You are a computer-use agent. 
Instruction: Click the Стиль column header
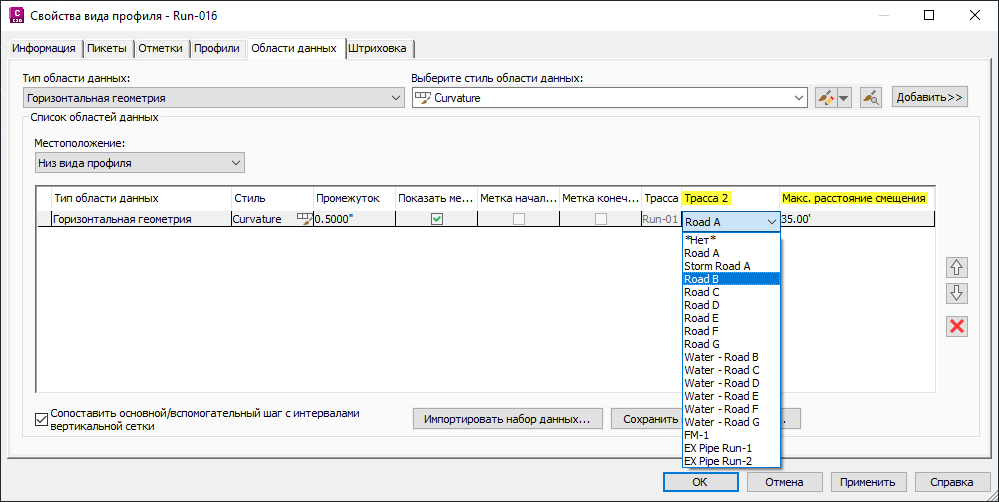point(273,198)
